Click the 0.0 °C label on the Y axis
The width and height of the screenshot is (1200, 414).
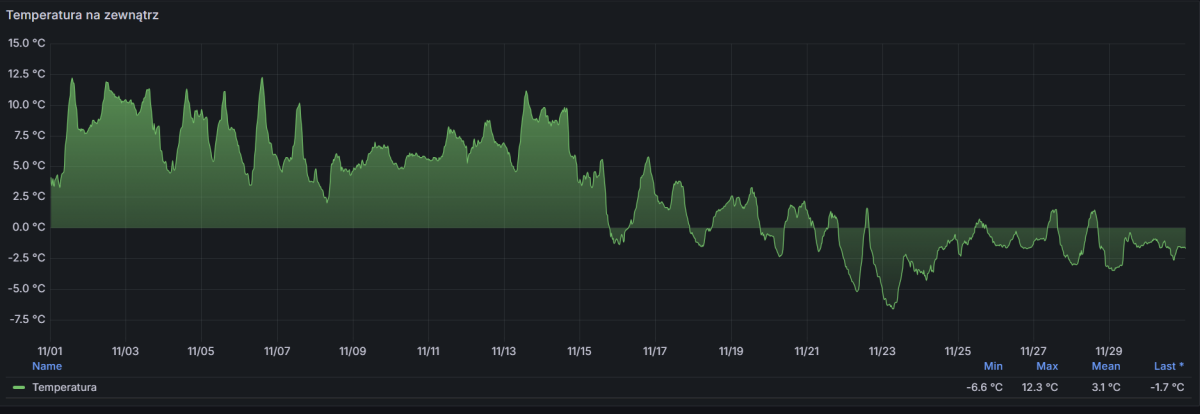coord(28,227)
